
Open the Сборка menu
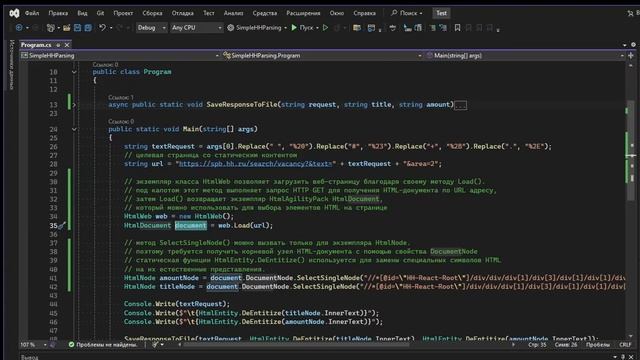(153, 13)
